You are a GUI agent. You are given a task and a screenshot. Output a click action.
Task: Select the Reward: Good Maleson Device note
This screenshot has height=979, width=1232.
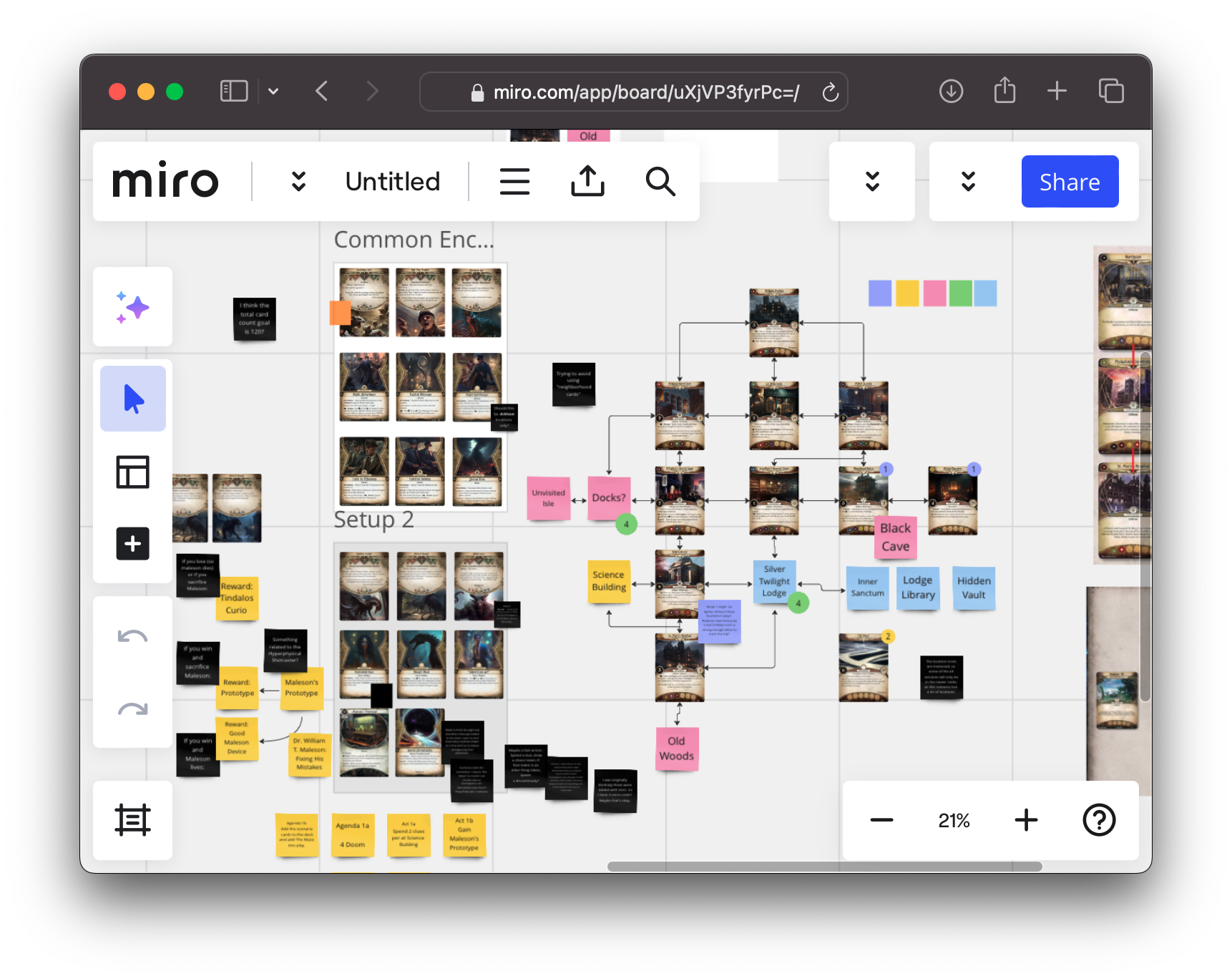(237, 739)
